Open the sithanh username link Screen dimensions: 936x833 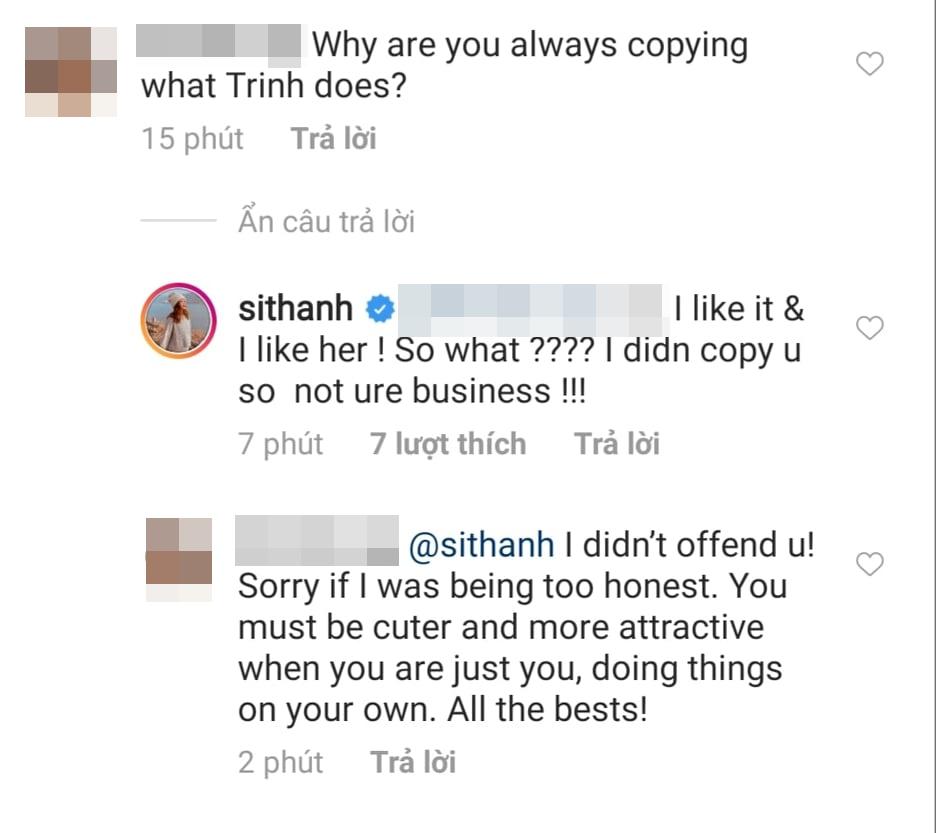coord(296,309)
